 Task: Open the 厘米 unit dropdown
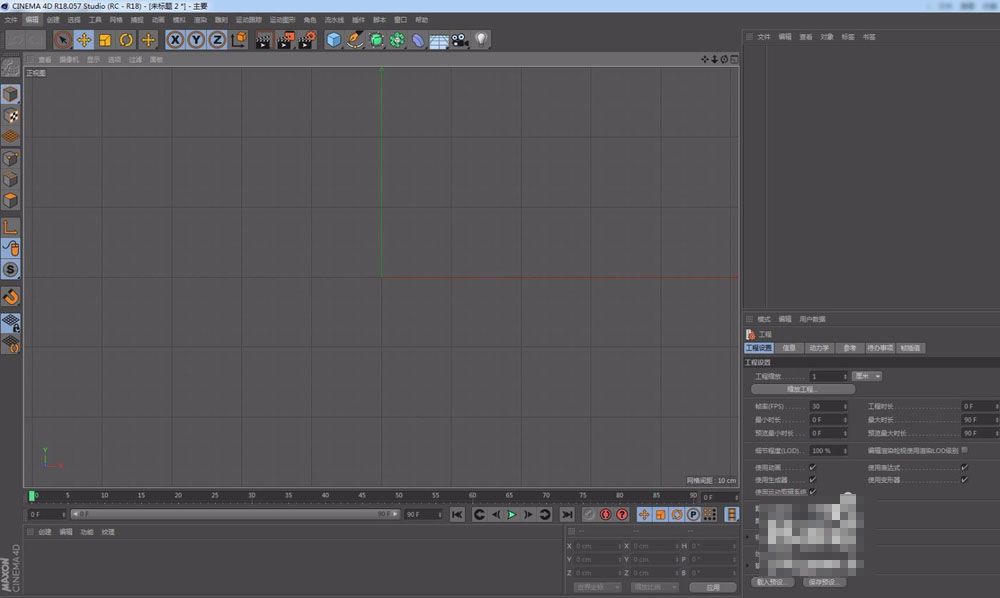point(867,376)
